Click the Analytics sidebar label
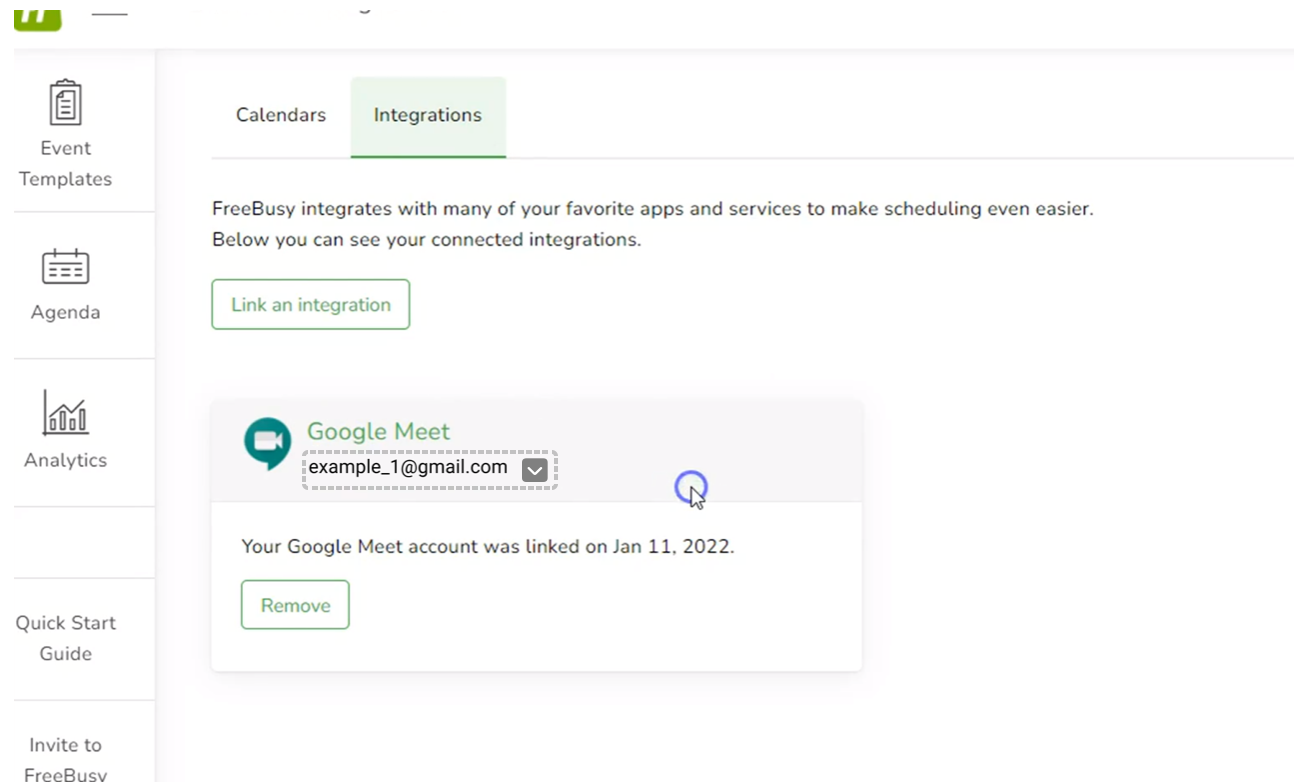 coord(66,460)
